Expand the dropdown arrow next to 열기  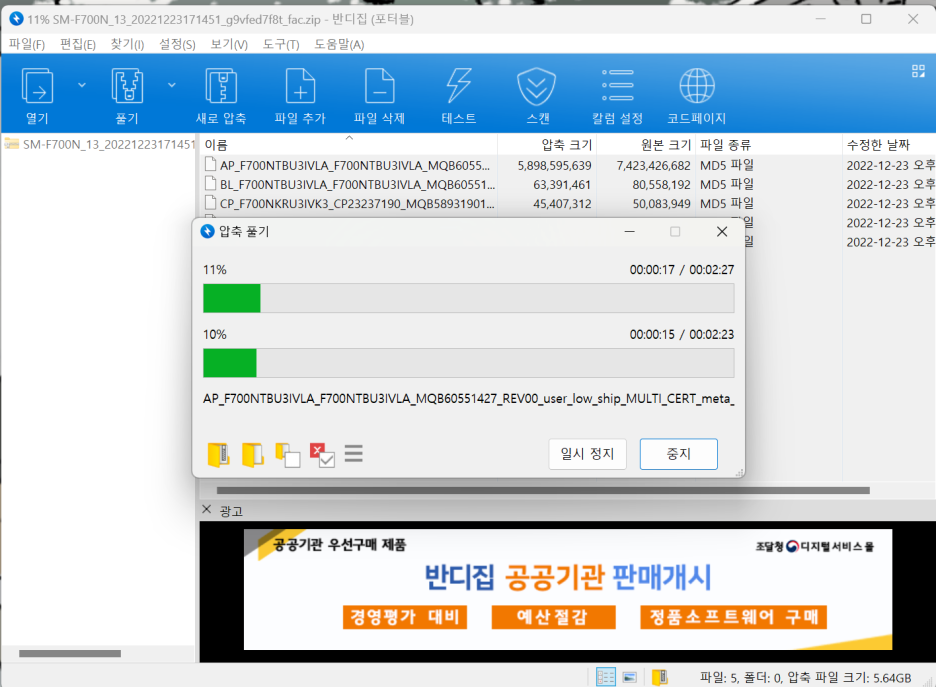coord(82,85)
